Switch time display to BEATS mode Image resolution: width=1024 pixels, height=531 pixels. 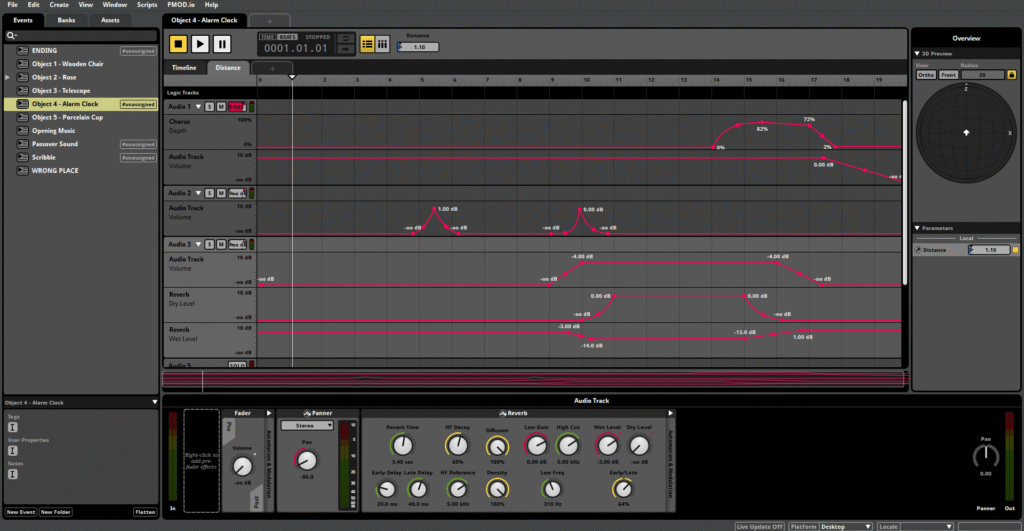coord(287,37)
